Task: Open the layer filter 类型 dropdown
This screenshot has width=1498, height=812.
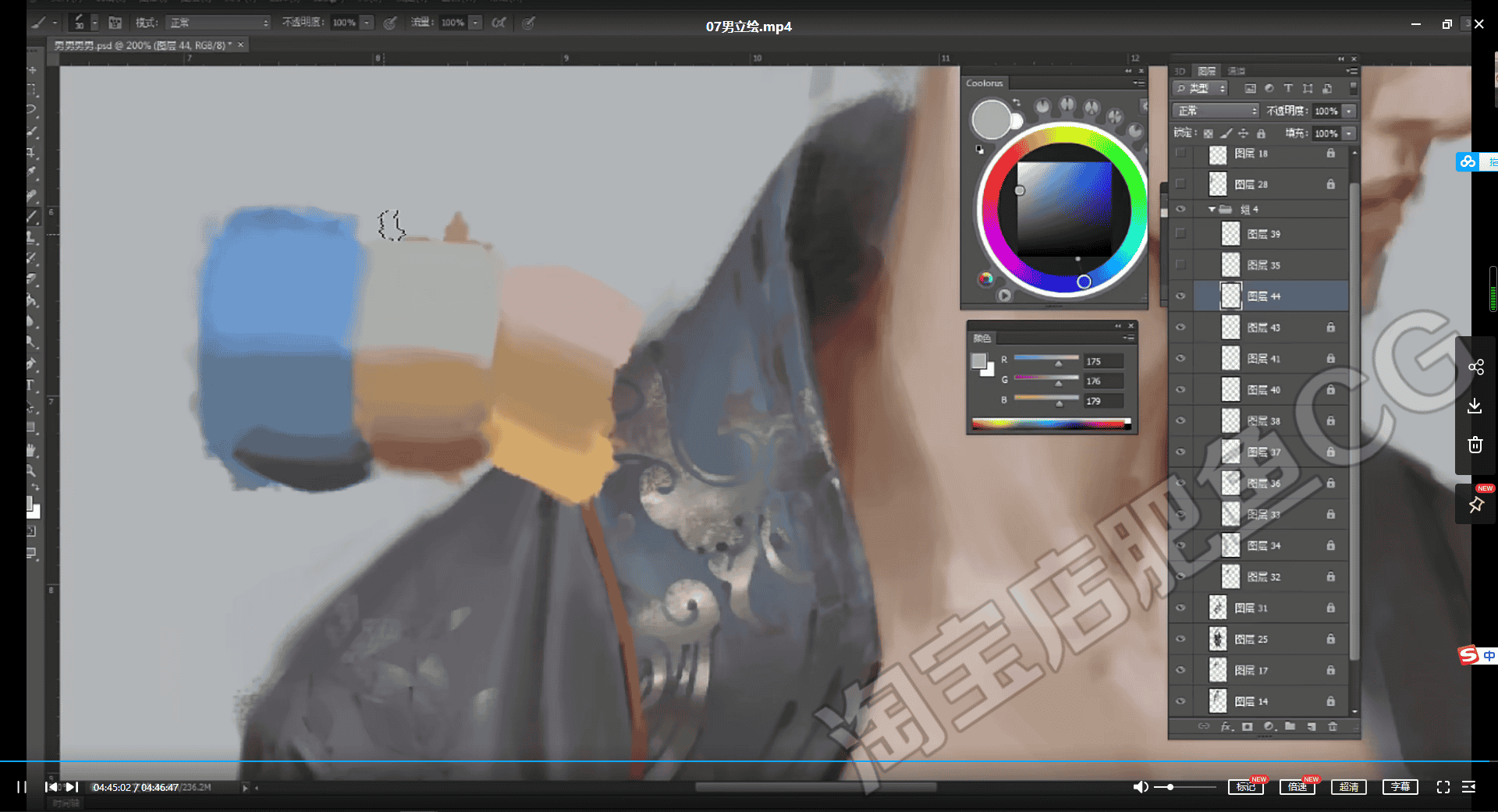Action: (1202, 88)
